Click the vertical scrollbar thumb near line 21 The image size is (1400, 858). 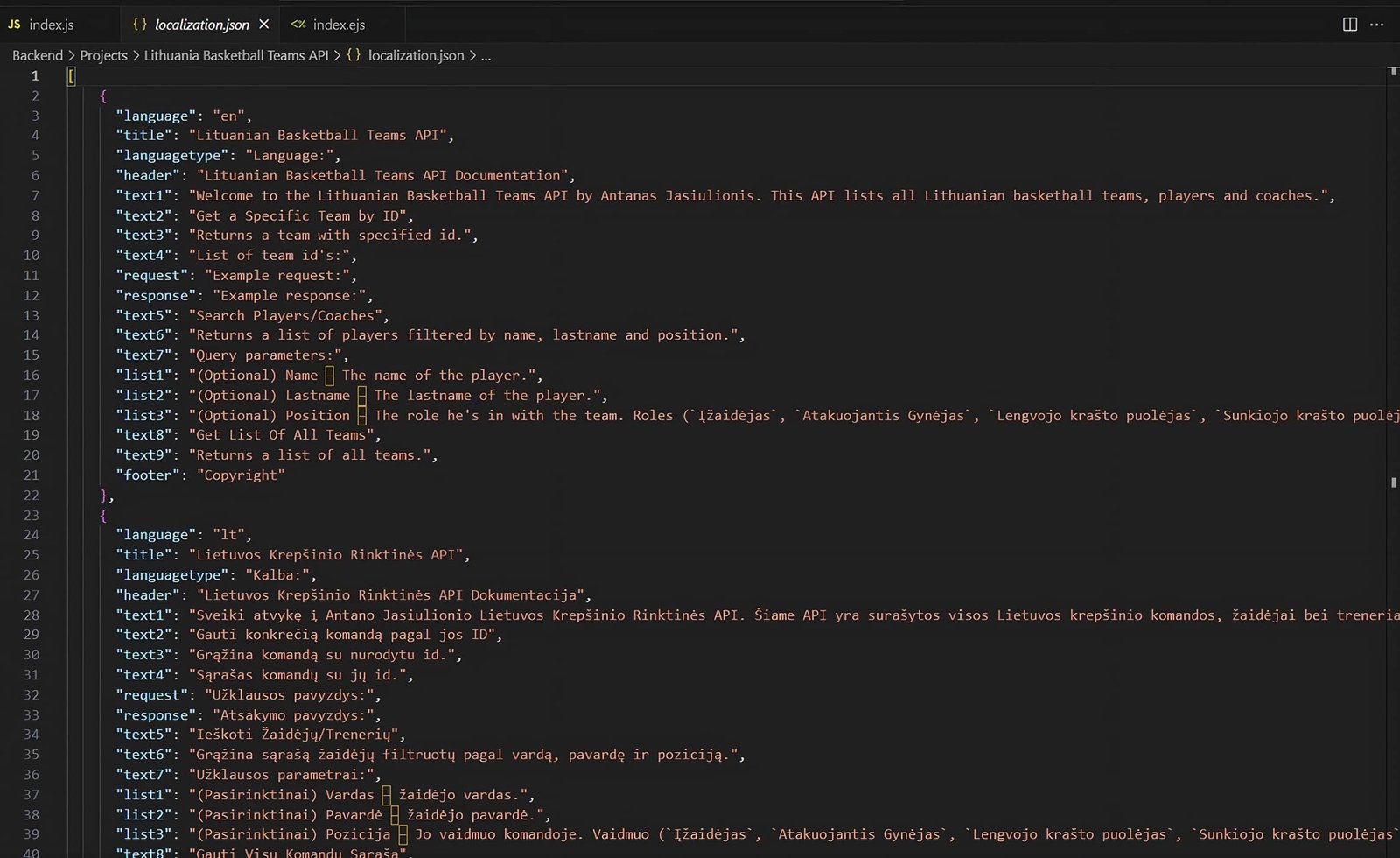click(x=1393, y=482)
